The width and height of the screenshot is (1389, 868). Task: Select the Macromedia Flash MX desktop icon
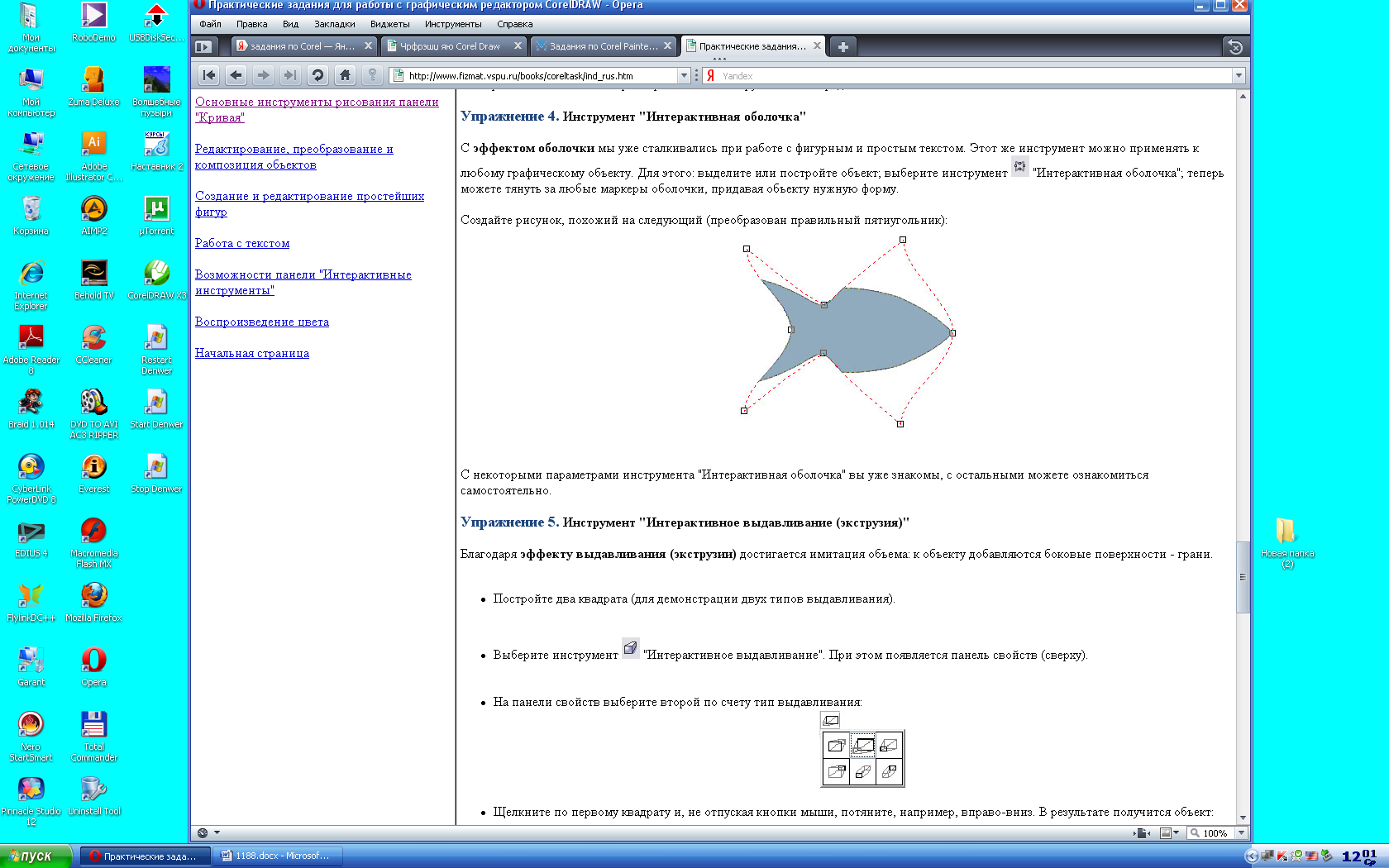93,542
